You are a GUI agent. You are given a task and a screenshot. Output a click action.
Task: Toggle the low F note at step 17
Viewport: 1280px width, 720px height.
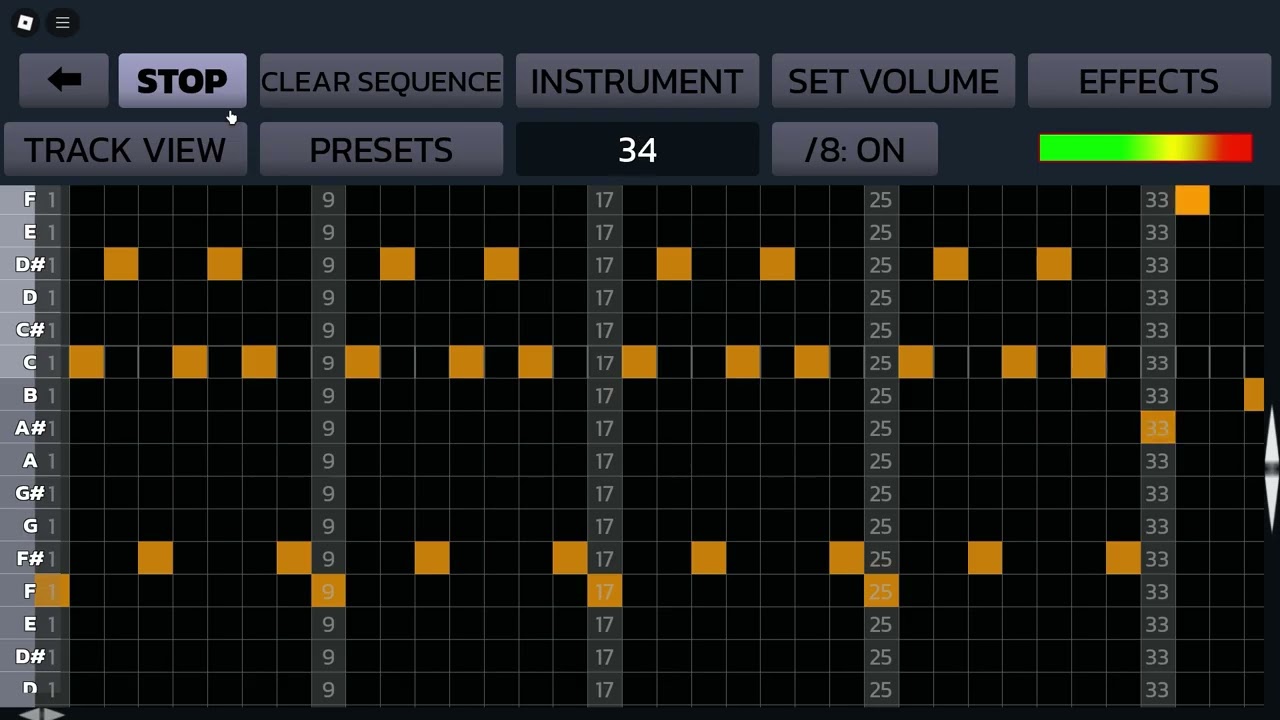click(604, 591)
